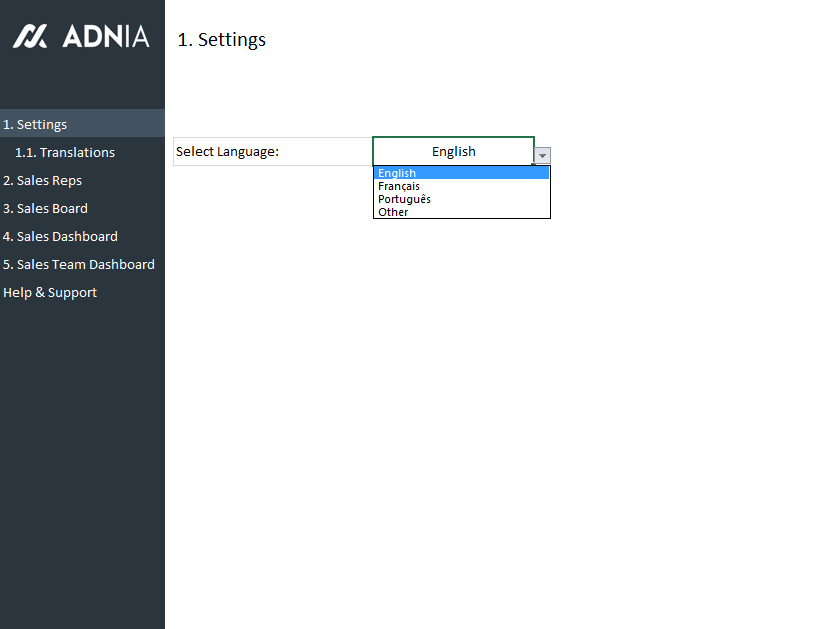Open the 1. Settings sidebar item
The width and height of the screenshot is (828, 629).
point(36,124)
